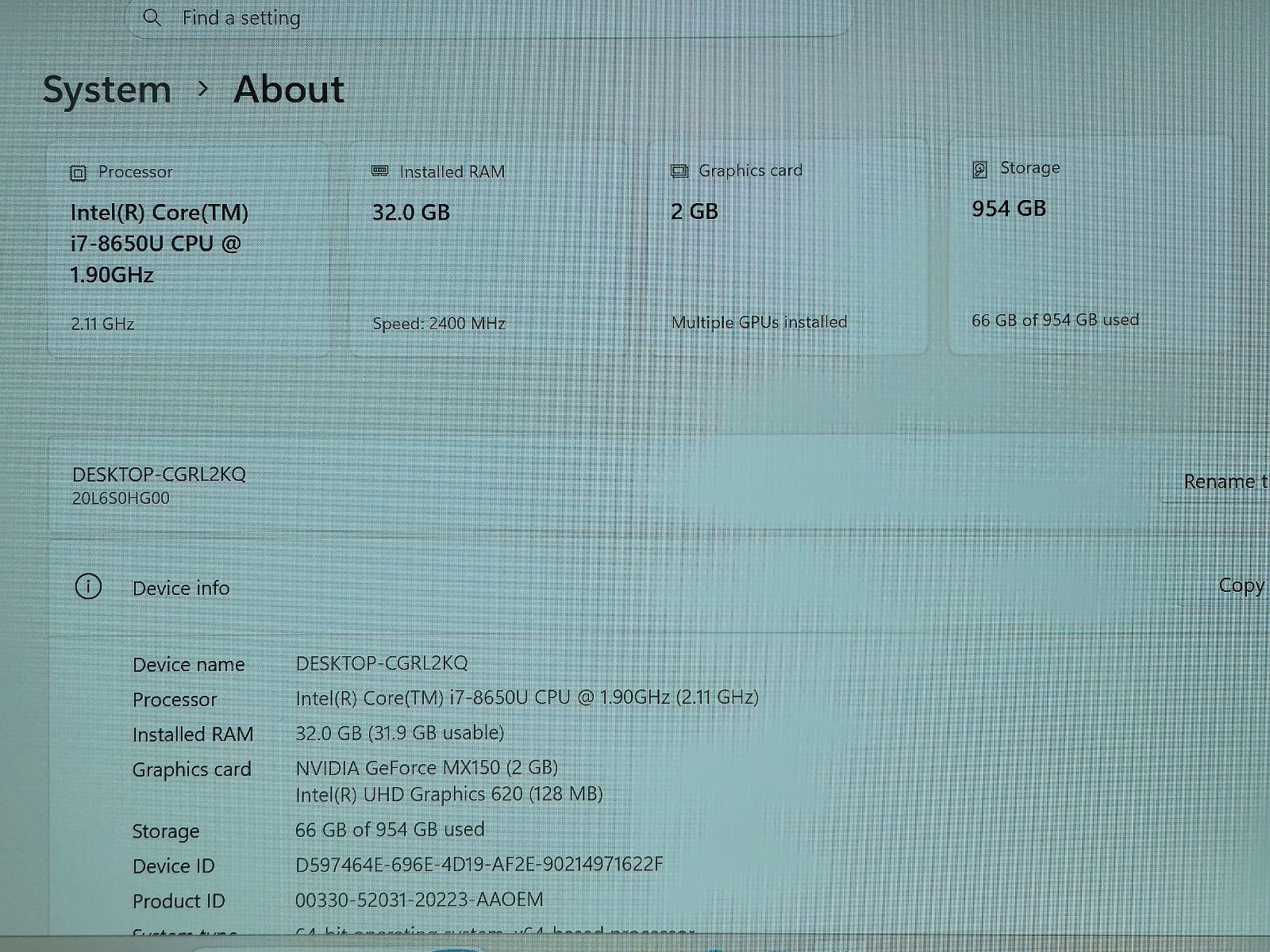Select 32.0 GB (31.9 GB usable) value
Image resolution: width=1270 pixels, height=952 pixels.
[400, 732]
